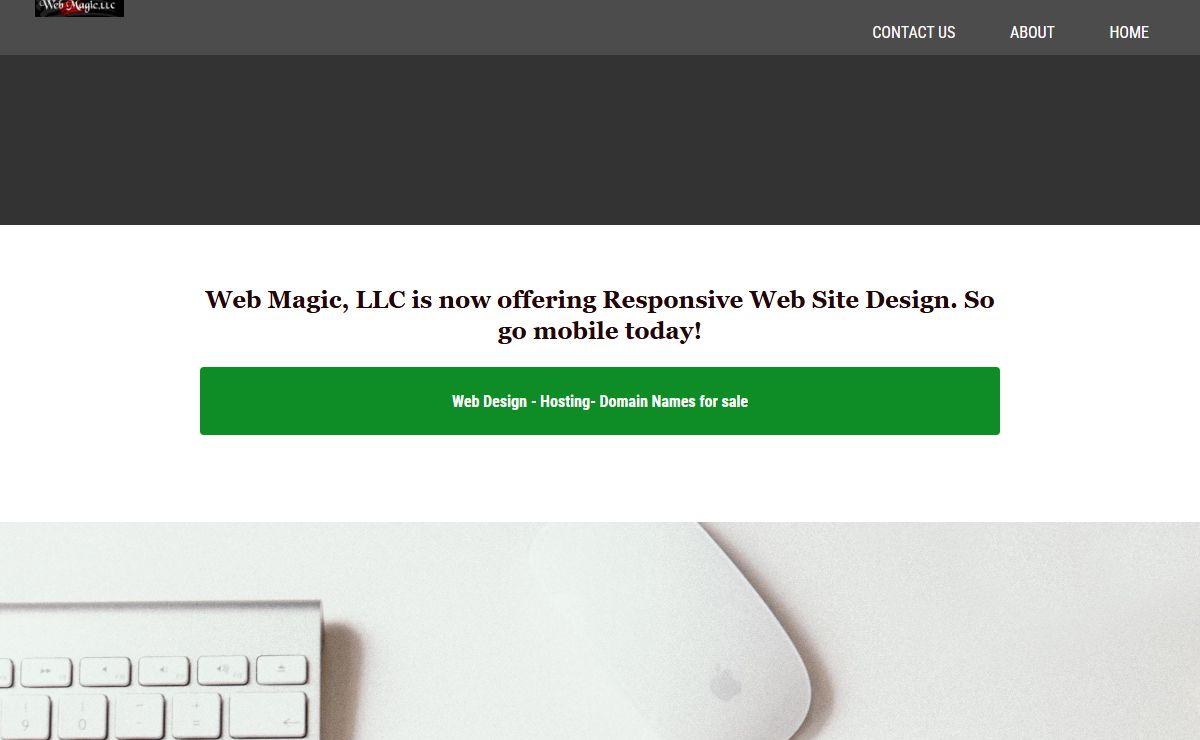Click the fast-forward key on the keyboard photo

(46, 671)
